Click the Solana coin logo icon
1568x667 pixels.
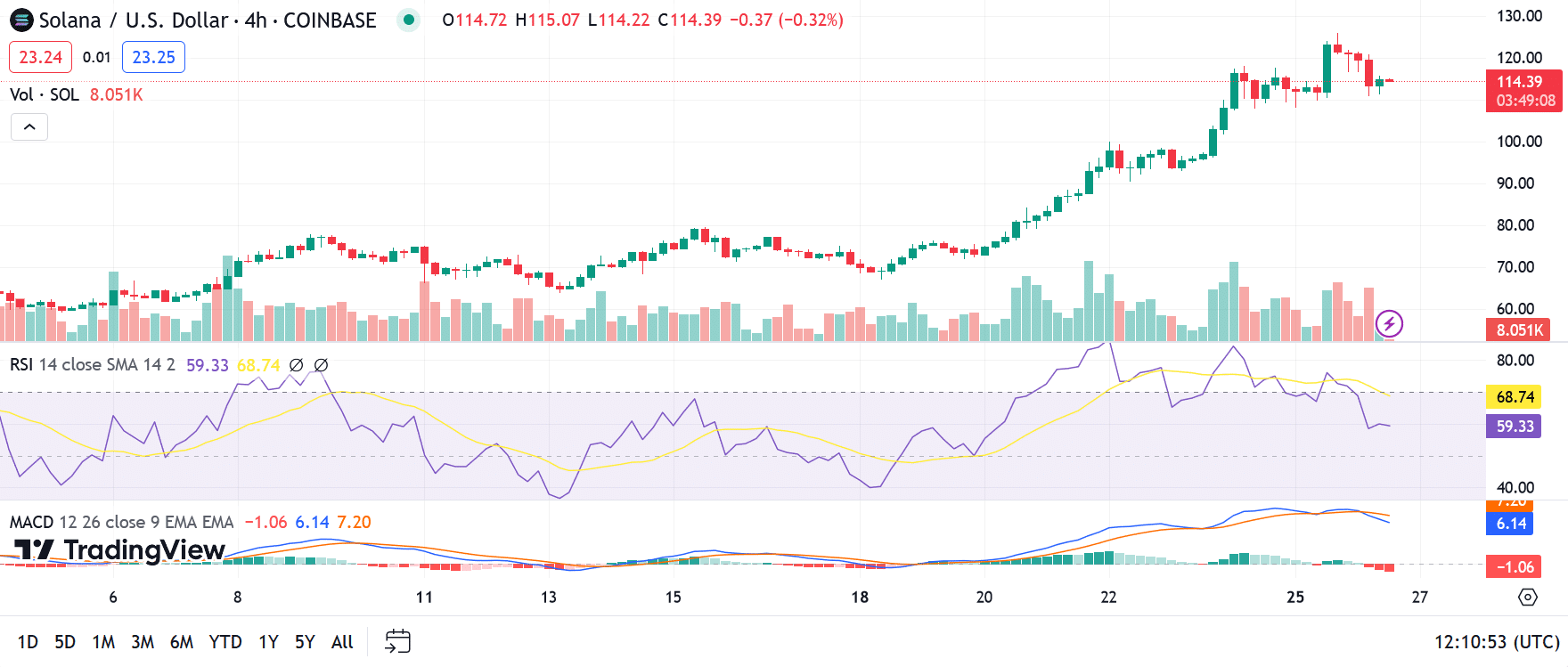click(20, 20)
